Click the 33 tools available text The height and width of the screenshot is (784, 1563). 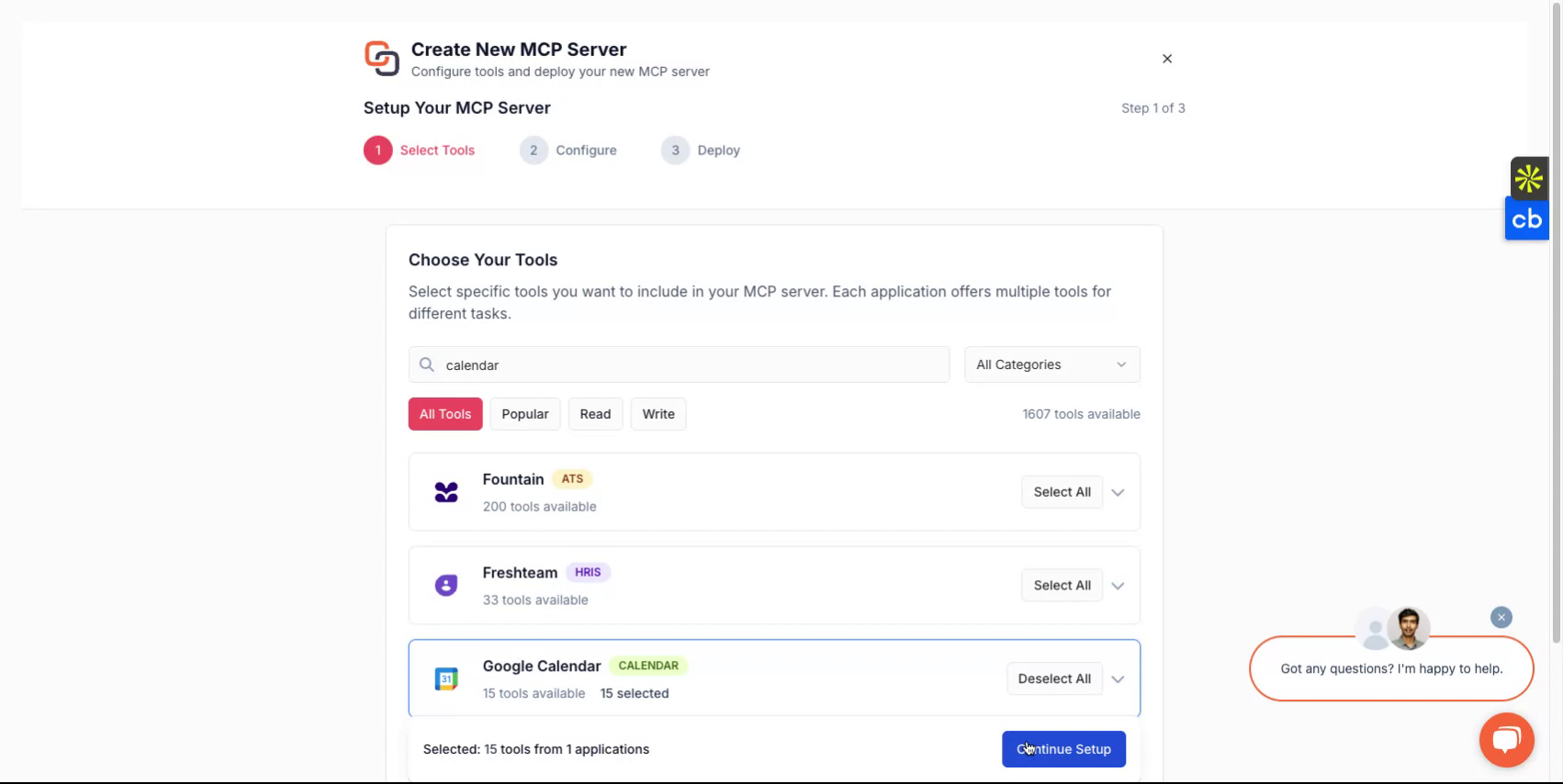[x=535, y=600]
